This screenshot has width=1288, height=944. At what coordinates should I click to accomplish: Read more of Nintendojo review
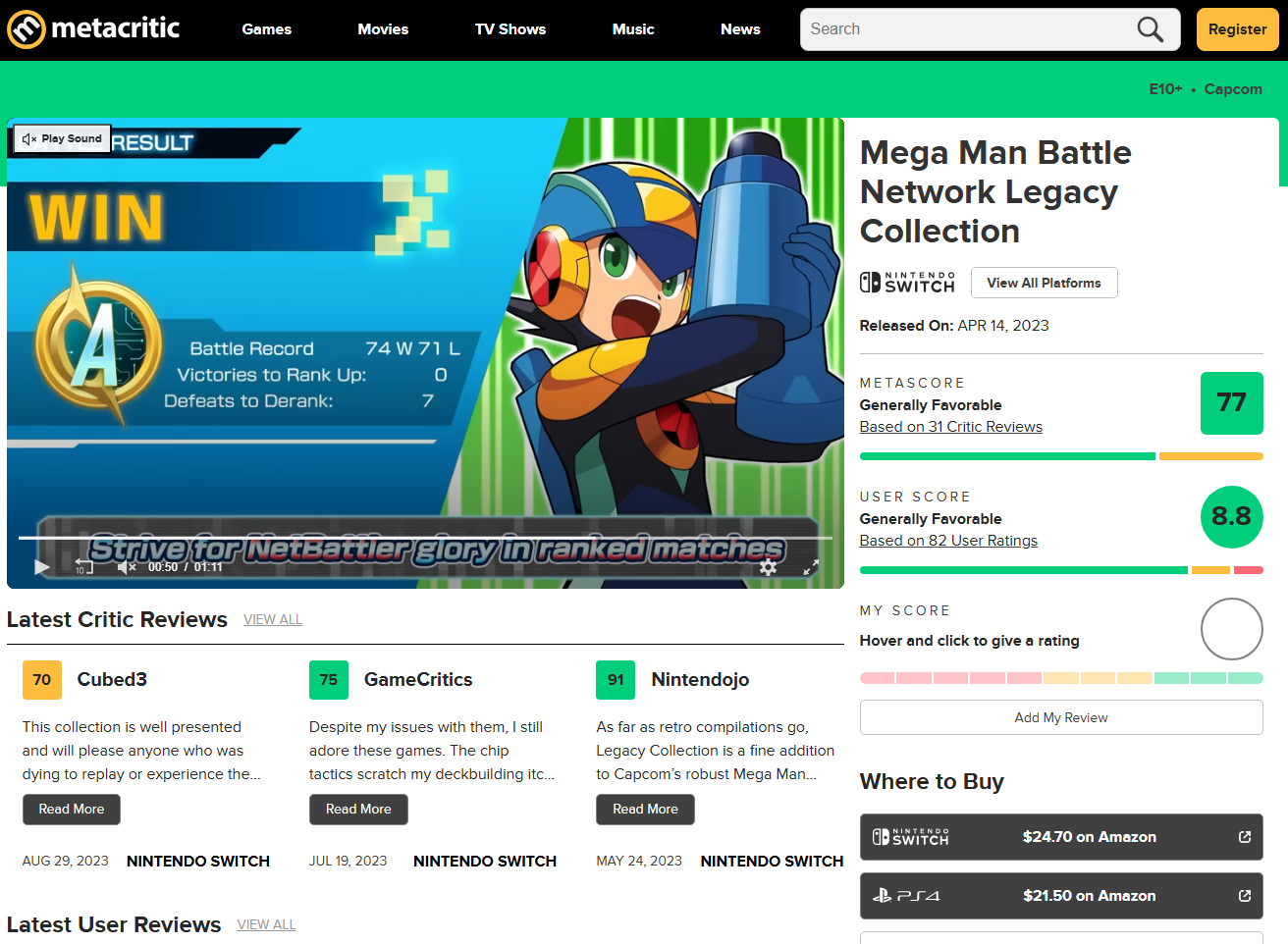[x=645, y=810]
